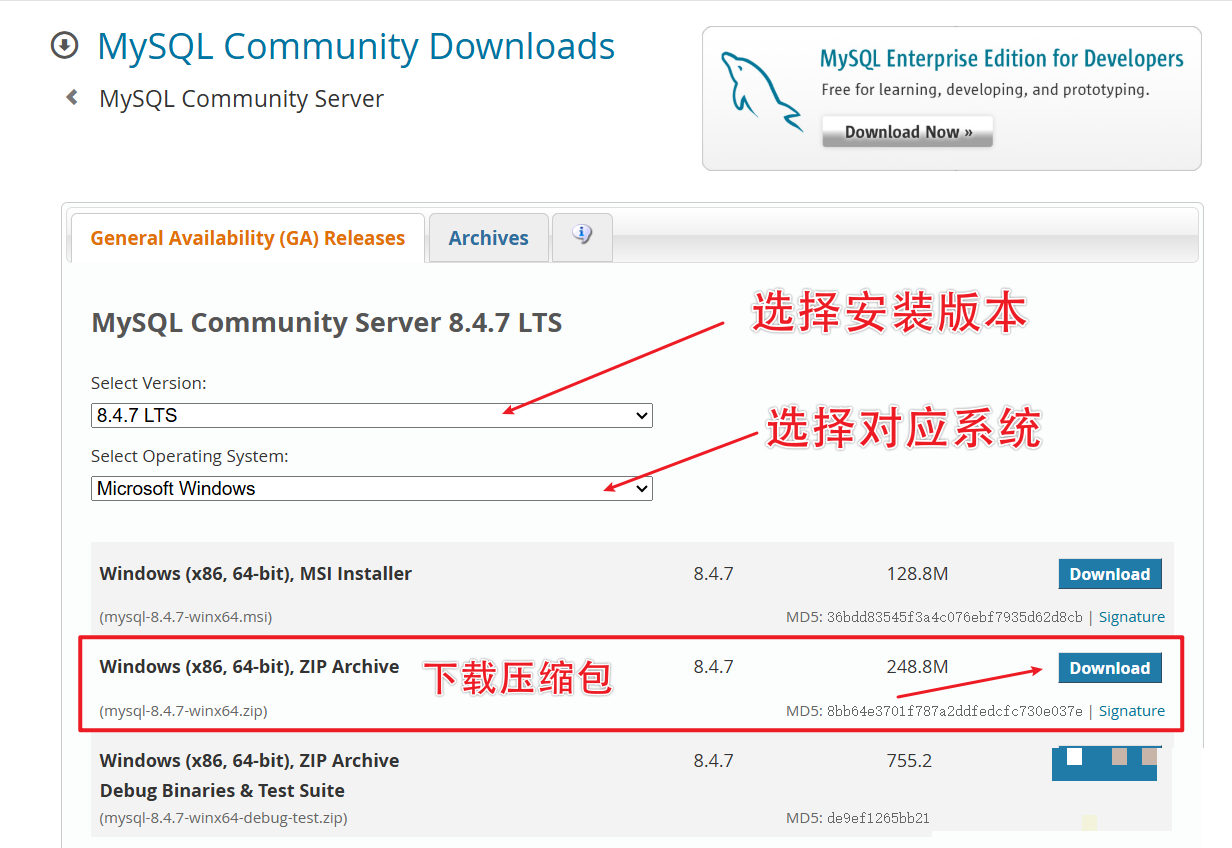Open Signature link for MSI Installer

[1132, 617]
